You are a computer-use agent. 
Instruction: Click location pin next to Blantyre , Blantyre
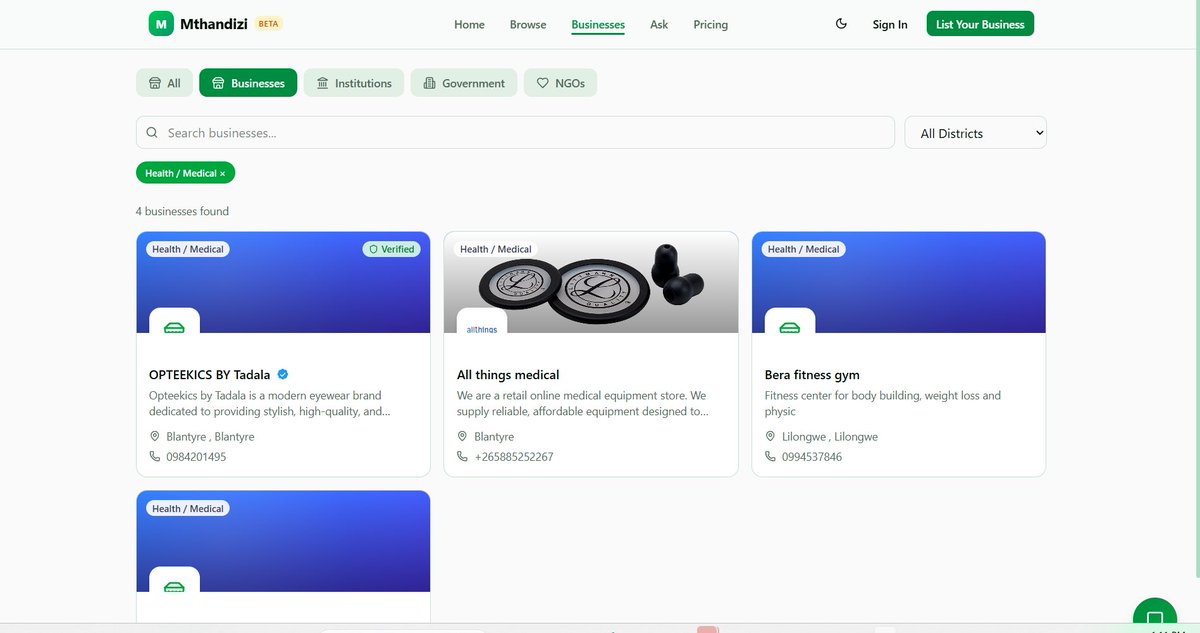[155, 437]
